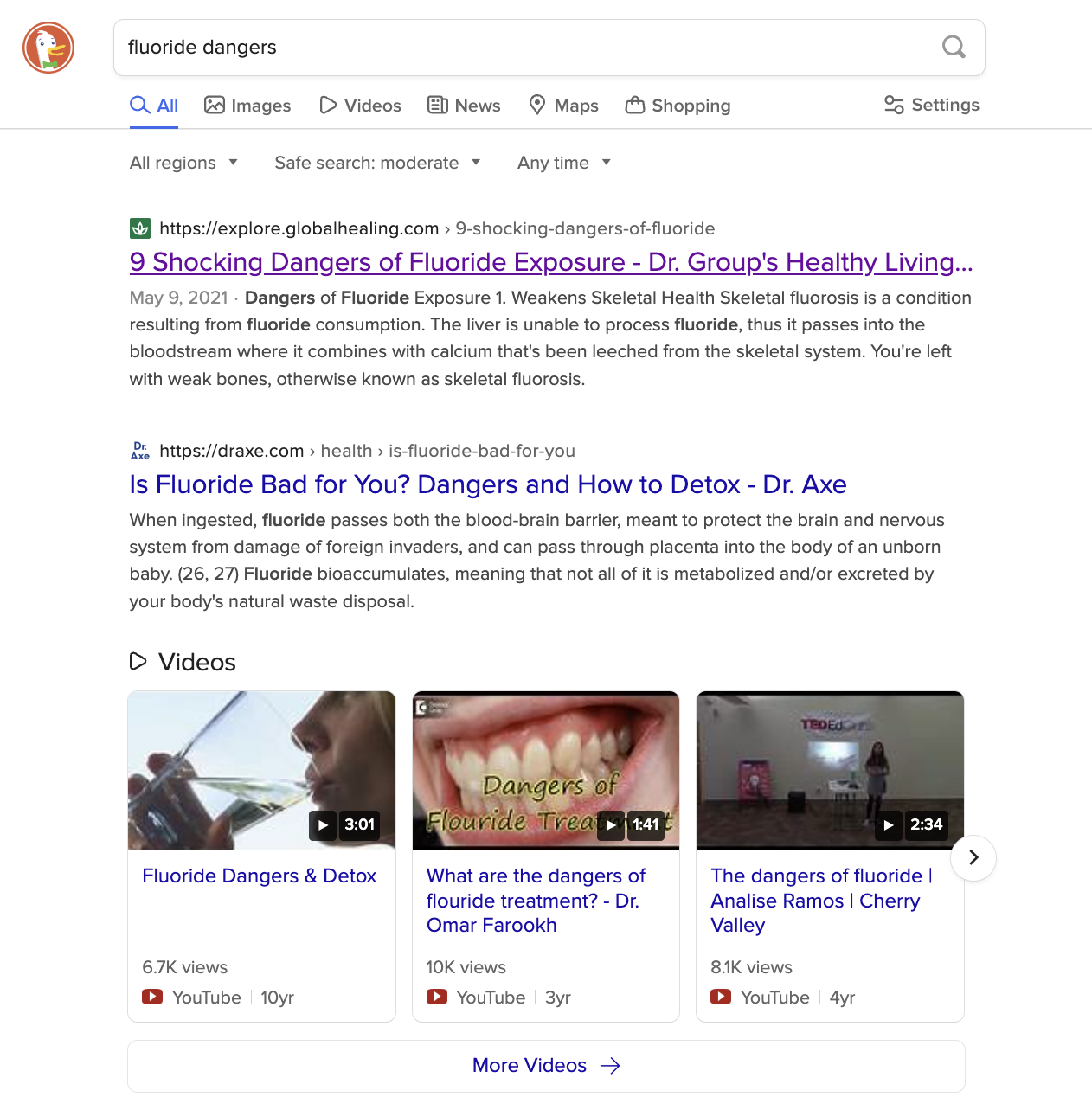Play the Fluoride Dangers & Detox video

point(261,770)
